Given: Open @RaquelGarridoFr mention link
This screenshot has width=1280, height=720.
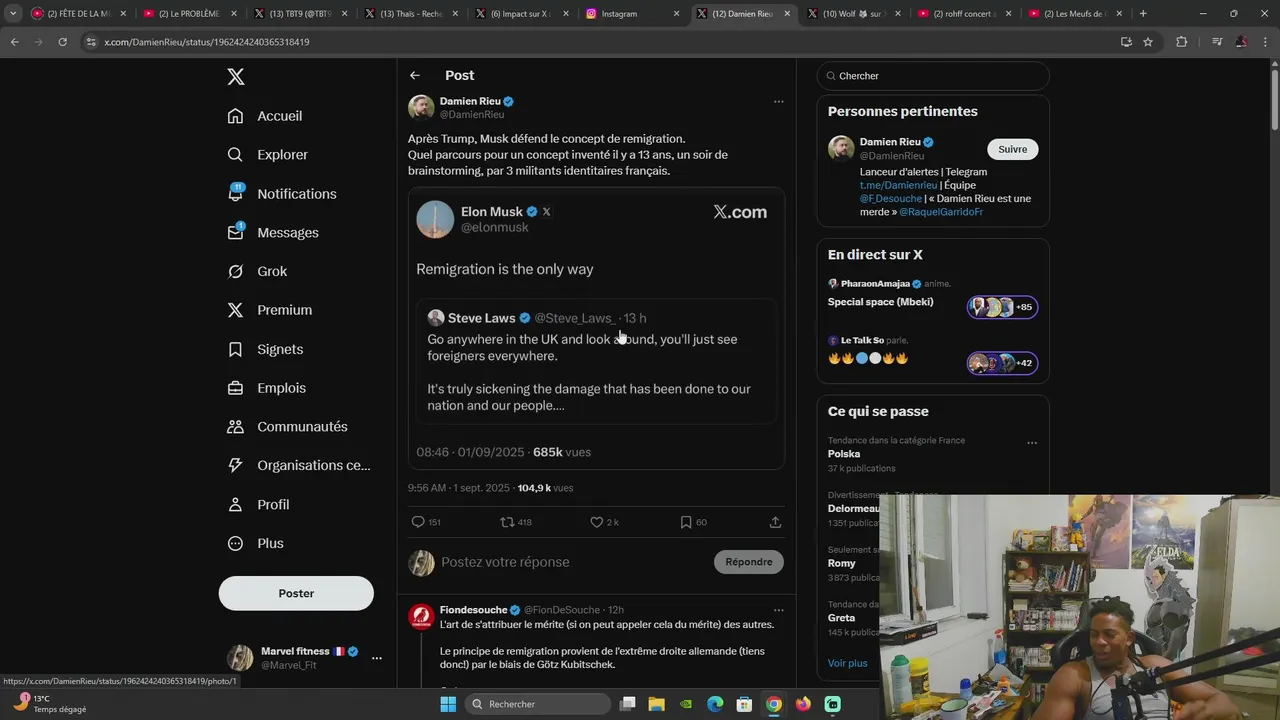Looking at the screenshot, I should 940,212.
